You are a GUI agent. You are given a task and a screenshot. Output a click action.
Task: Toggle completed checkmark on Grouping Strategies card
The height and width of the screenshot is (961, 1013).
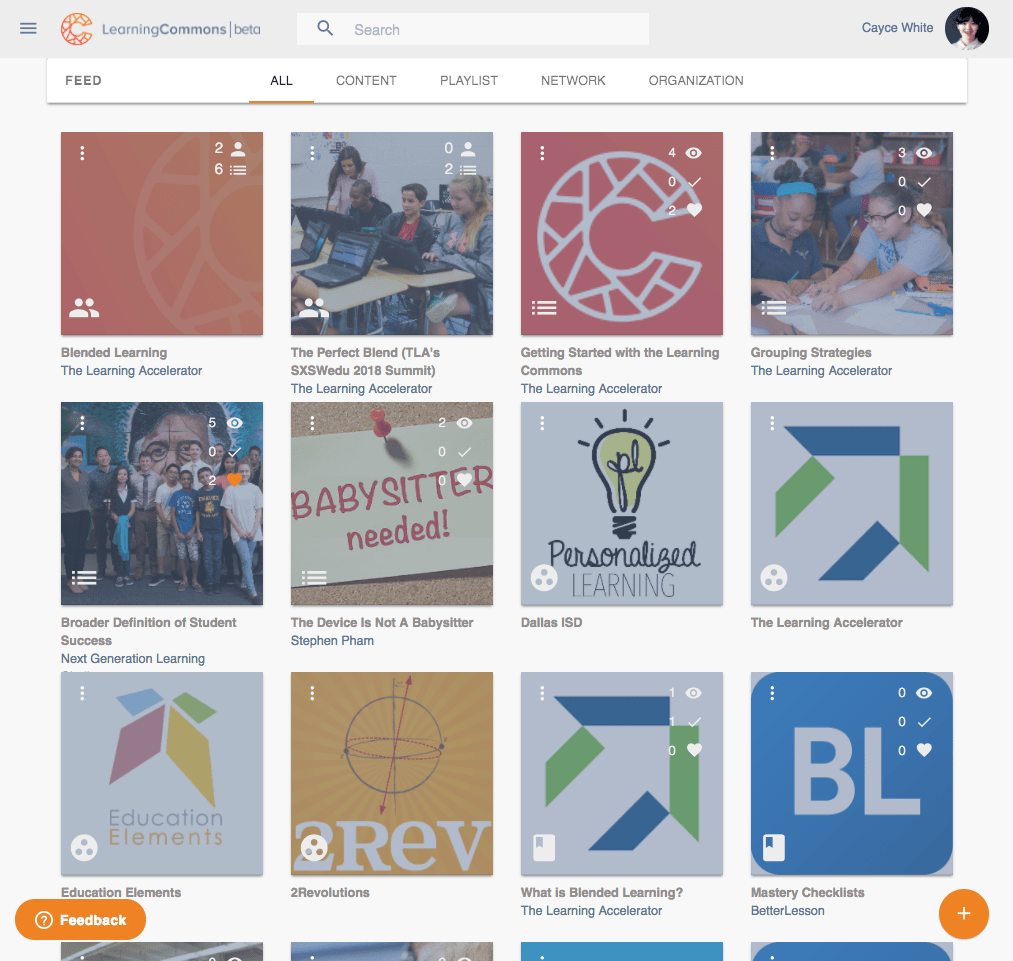pyautogui.click(x=924, y=181)
